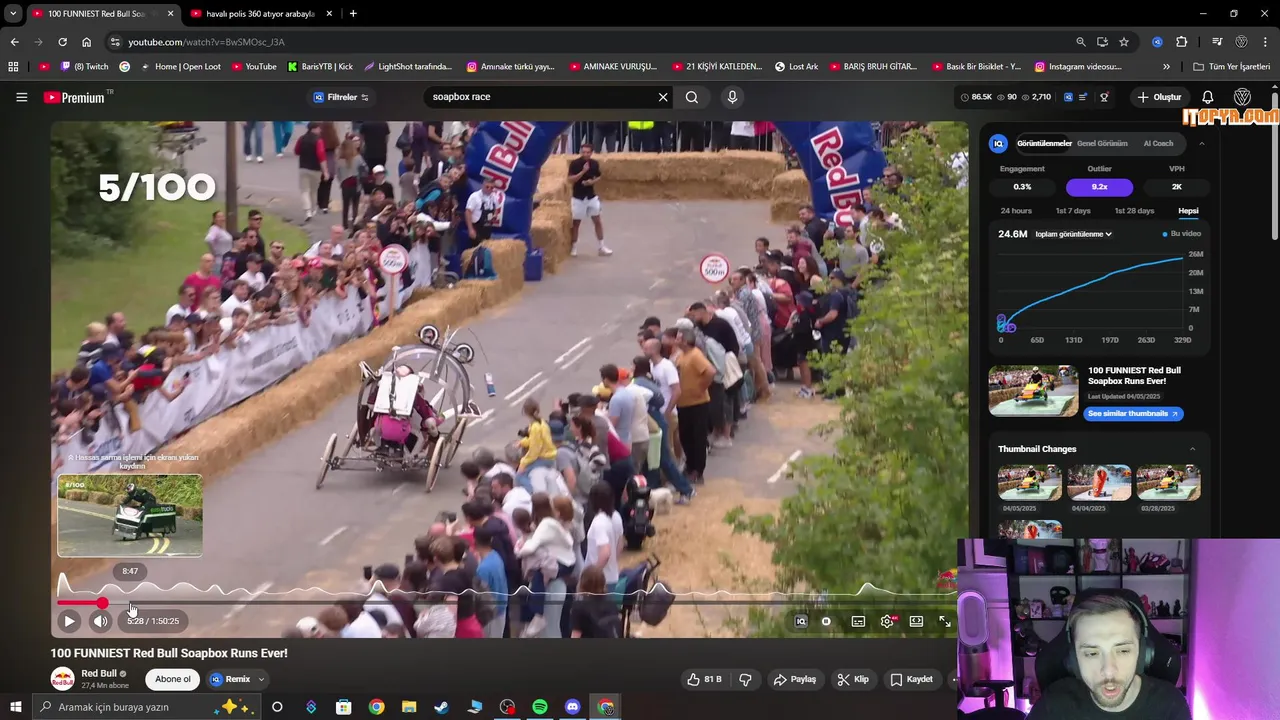Open the toplam görüntülenme dropdown

pos(1073,234)
